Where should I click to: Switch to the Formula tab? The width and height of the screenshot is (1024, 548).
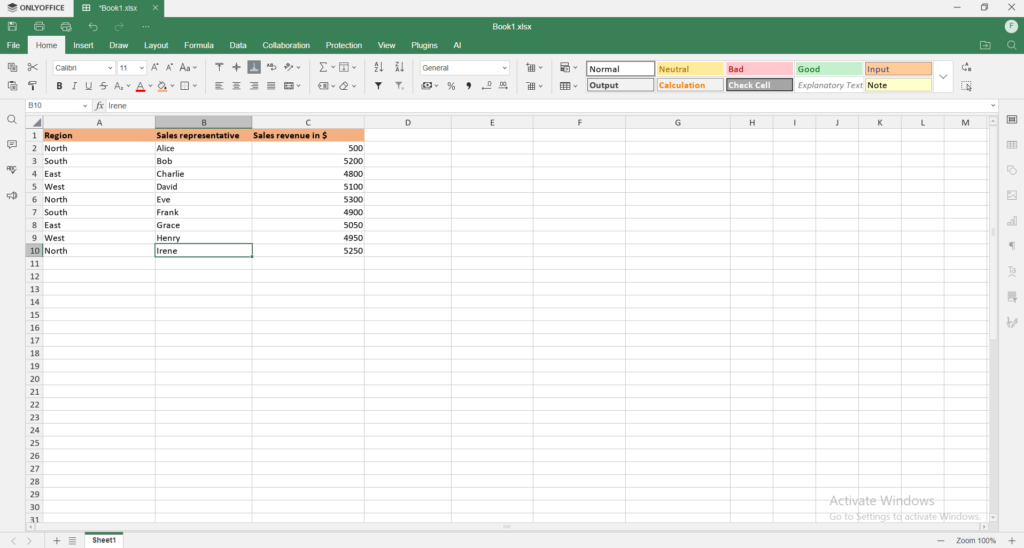[199, 45]
